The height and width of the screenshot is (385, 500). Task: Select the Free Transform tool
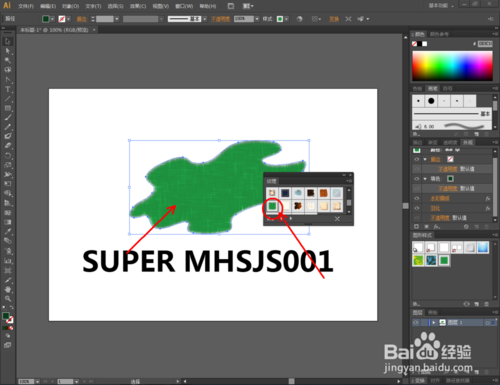[x=8, y=184]
